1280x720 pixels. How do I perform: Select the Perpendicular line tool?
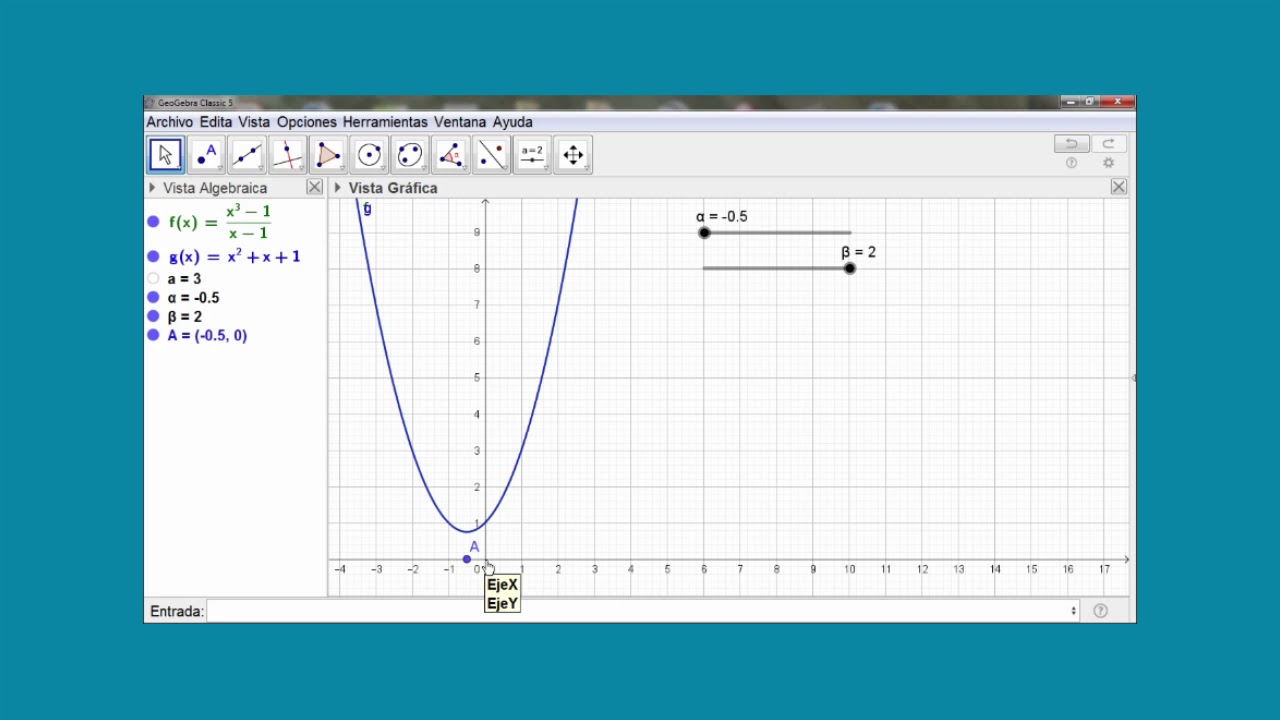point(288,155)
